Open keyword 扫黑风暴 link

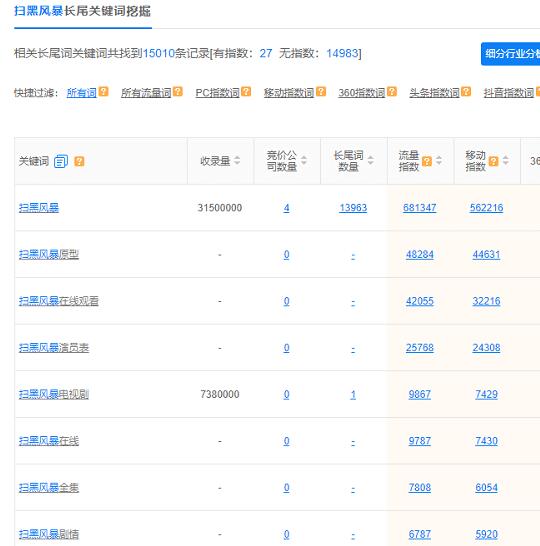click(39, 208)
